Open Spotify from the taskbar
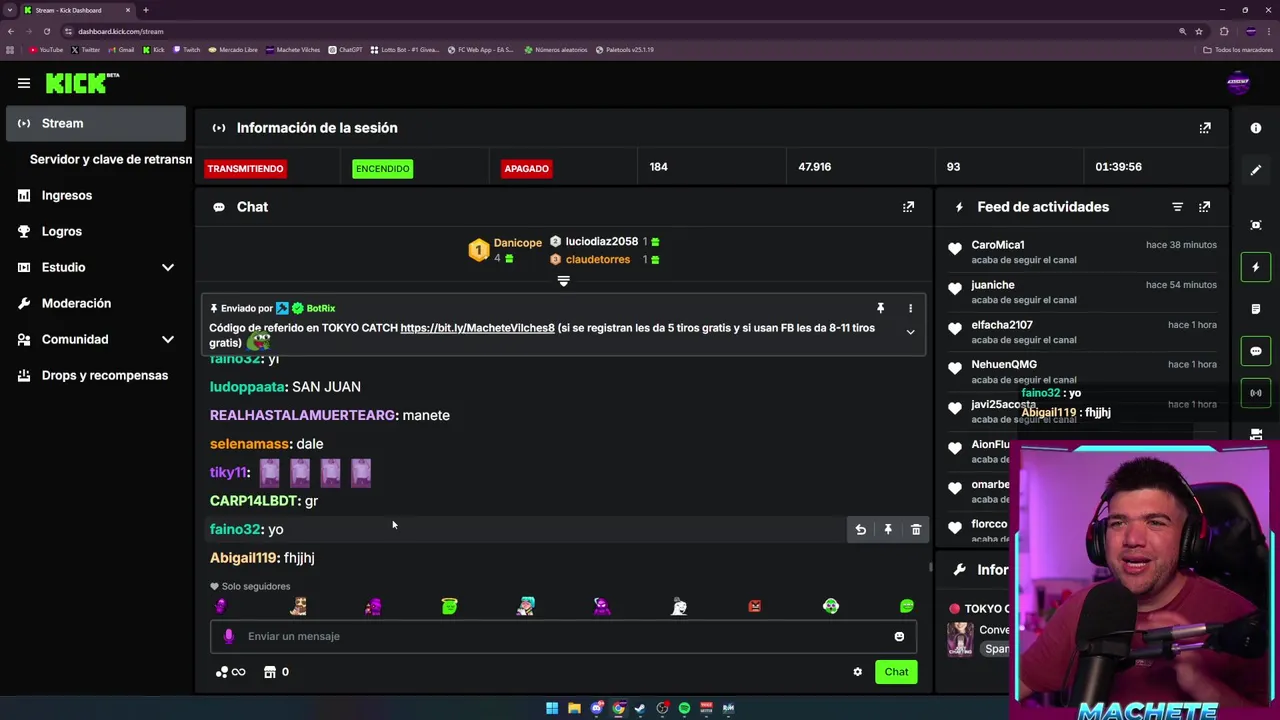Image resolution: width=1280 pixels, height=720 pixels. click(684, 708)
